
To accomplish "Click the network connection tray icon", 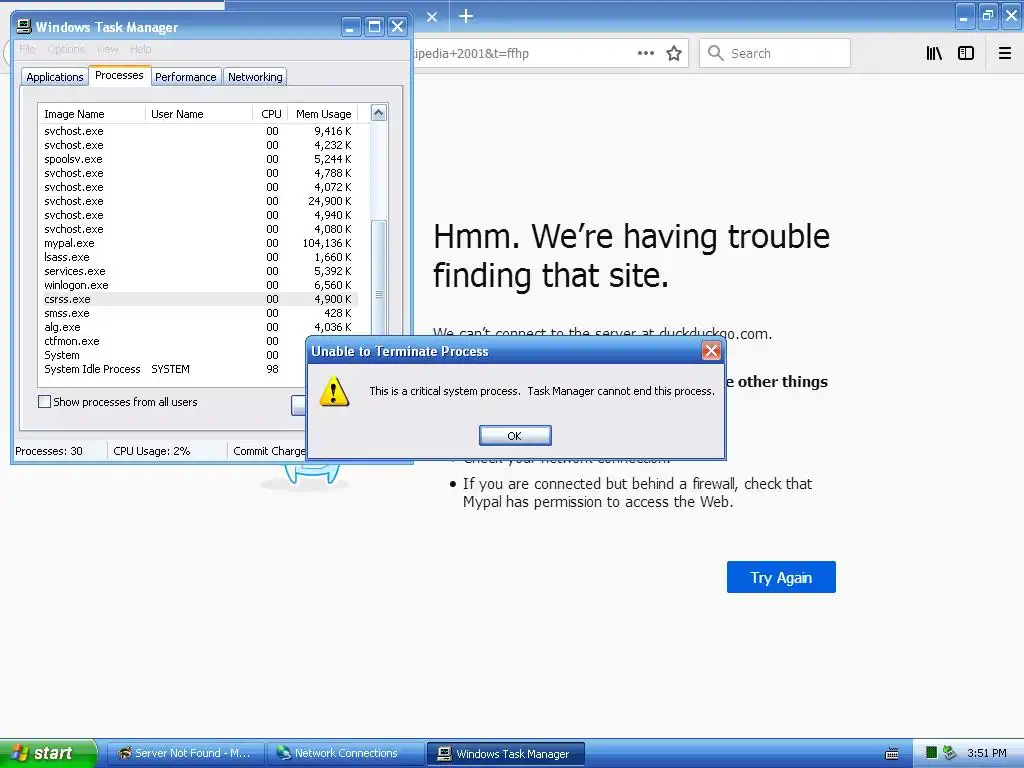I will pyautogui.click(x=949, y=753).
